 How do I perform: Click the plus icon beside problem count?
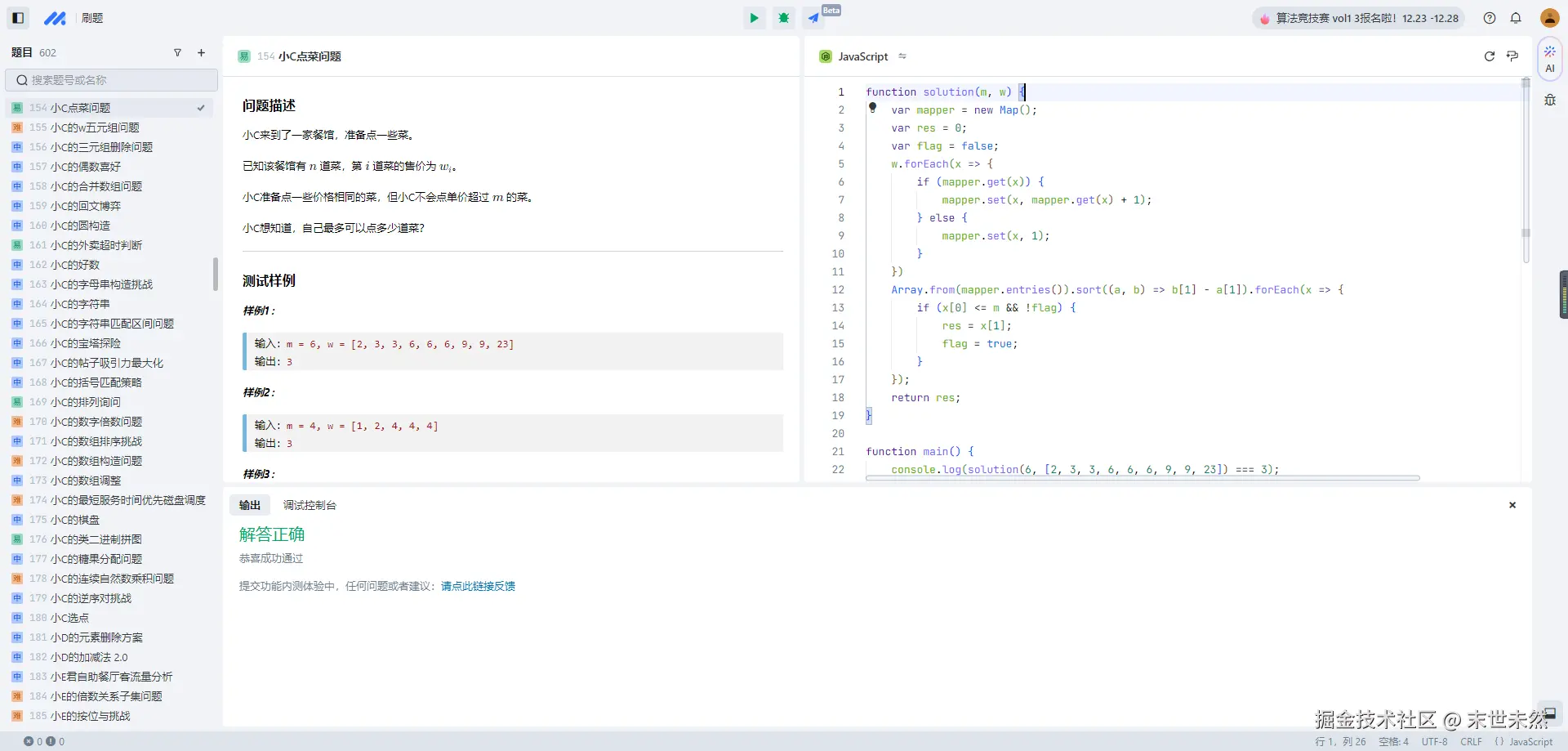point(201,53)
